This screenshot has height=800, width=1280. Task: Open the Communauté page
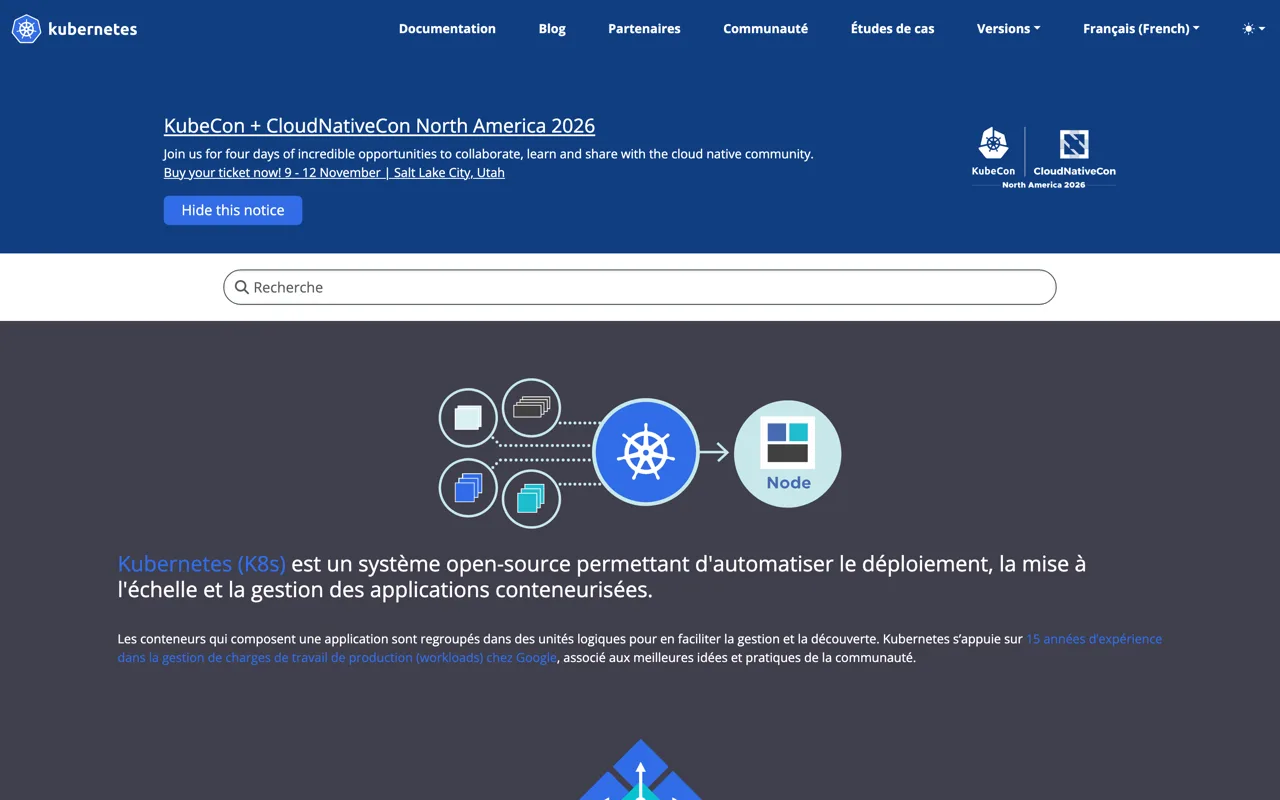765,29
